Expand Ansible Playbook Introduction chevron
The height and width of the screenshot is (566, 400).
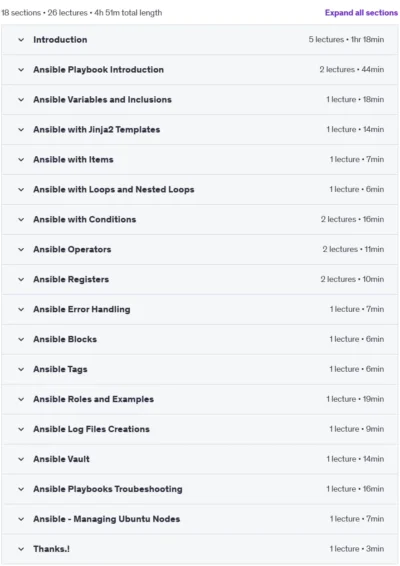[21, 70]
